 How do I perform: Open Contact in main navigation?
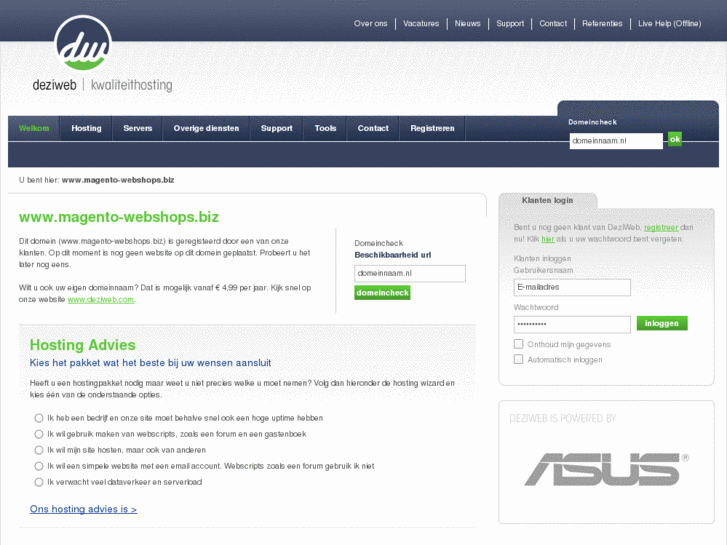click(373, 128)
